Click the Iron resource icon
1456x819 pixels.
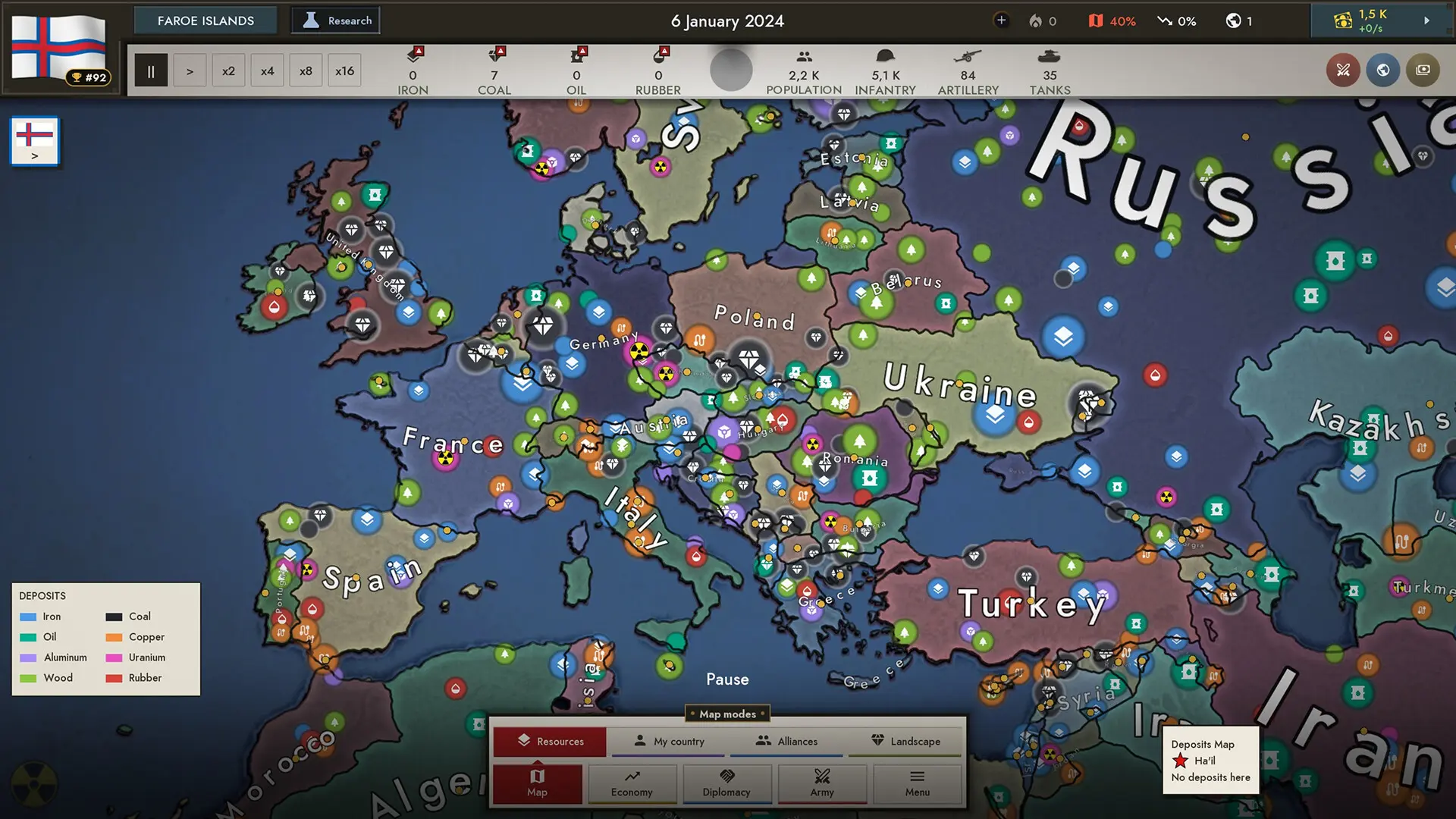click(x=414, y=55)
